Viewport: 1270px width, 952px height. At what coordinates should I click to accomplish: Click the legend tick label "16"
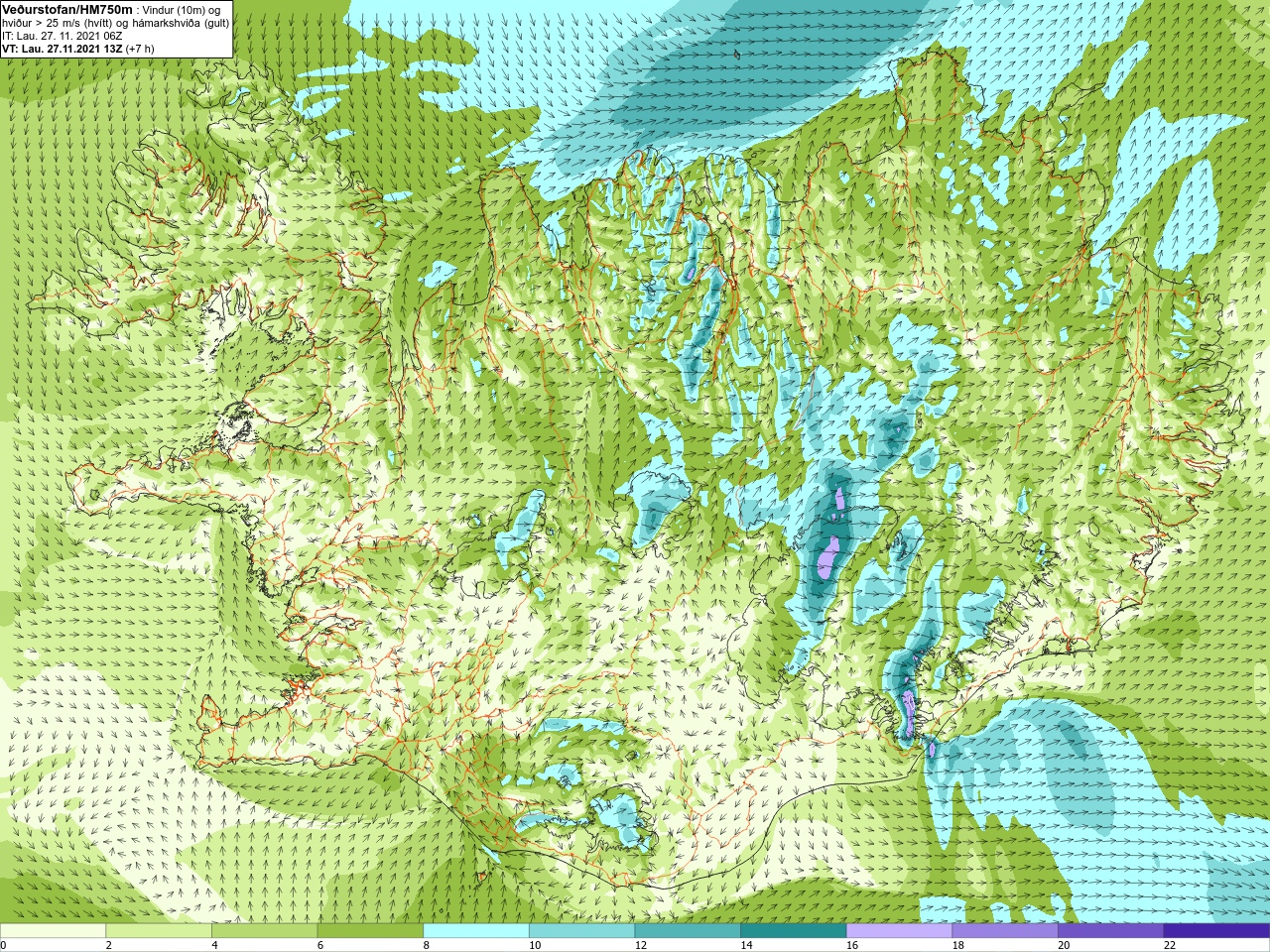click(x=852, y=945)
